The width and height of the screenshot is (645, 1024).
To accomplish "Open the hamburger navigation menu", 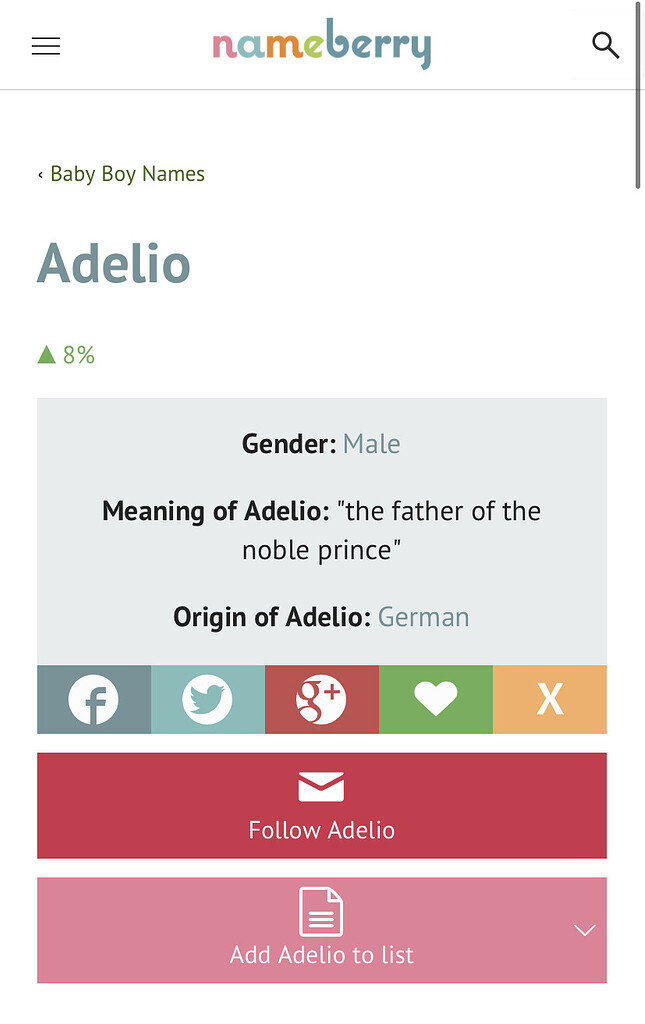I will (x=46, y=46).
